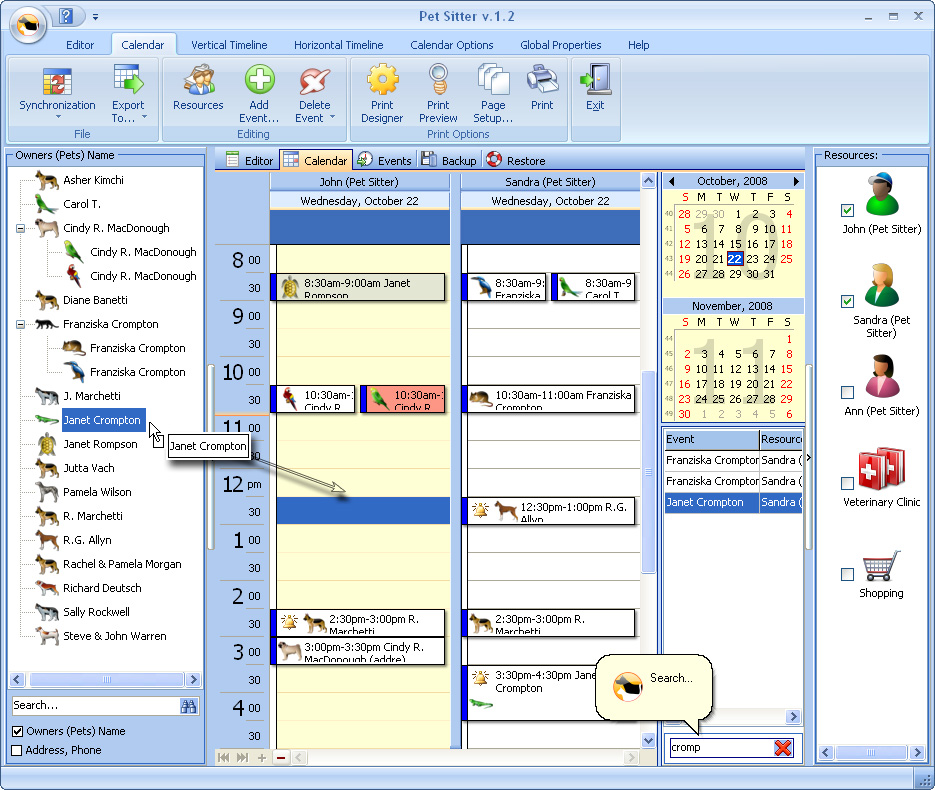
Task: Go to next month in date navigator
Action: pos(796,182)
